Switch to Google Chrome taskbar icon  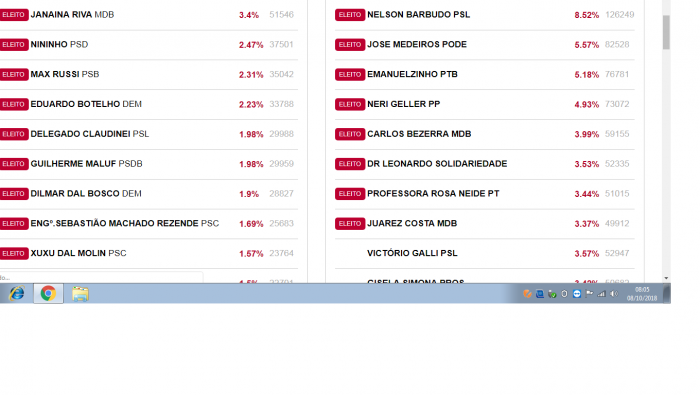48,293
